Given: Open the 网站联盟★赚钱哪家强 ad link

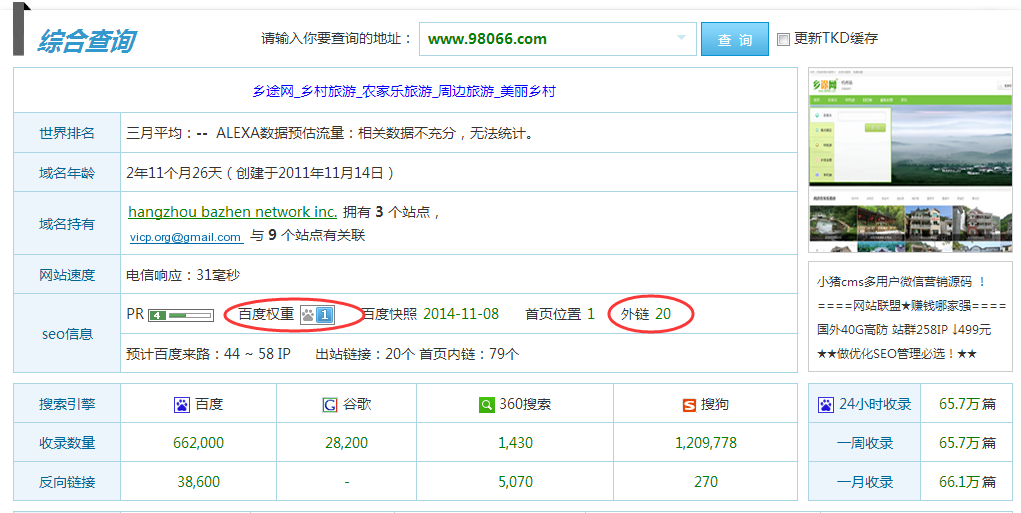Looking at the screenshot, I should tap(912, 305).
